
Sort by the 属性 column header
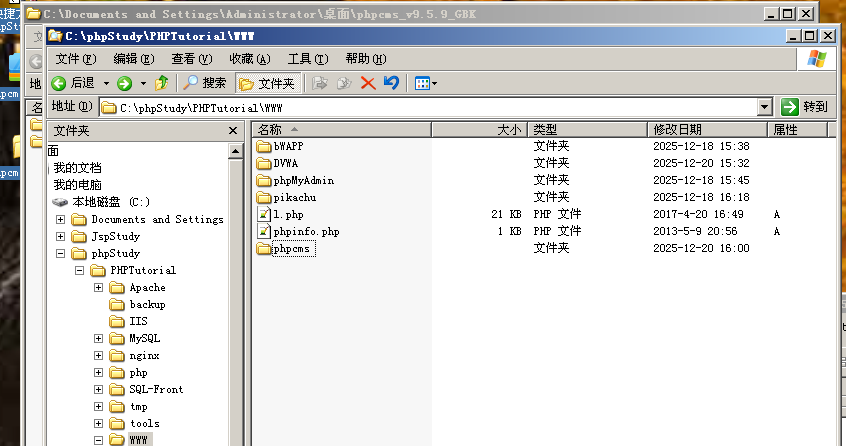(797, 129)
